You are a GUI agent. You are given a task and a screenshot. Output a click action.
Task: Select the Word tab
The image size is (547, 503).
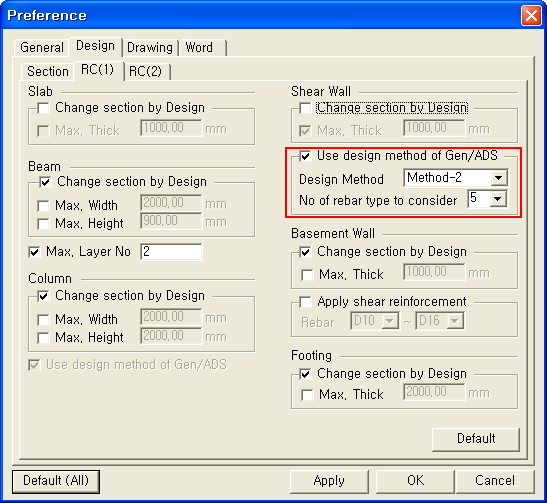[x=201, y=47]
